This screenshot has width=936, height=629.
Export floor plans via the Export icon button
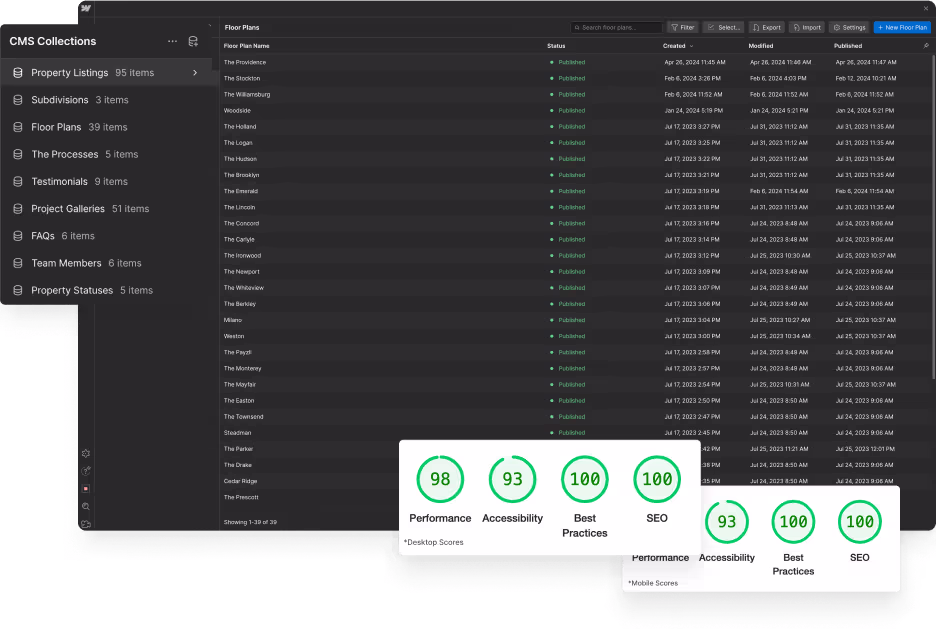point(766,27)
